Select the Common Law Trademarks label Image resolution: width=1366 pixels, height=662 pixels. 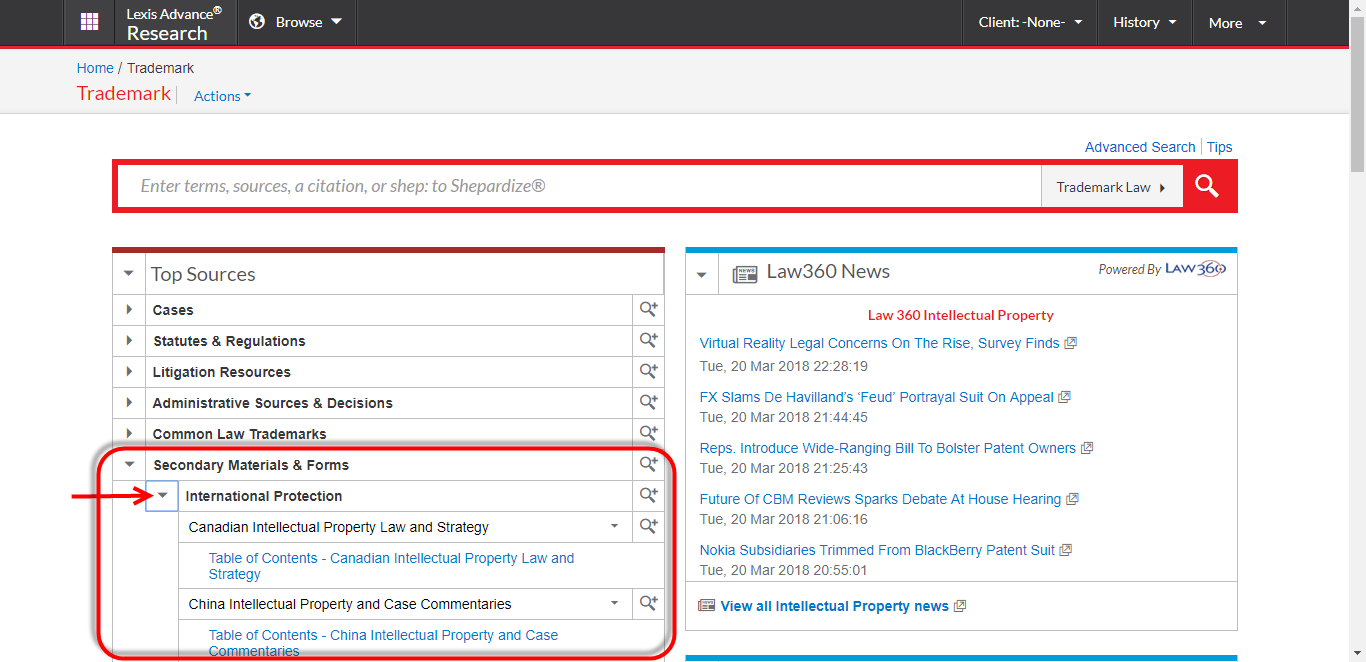pyautogui.click(x=239, y=434)
